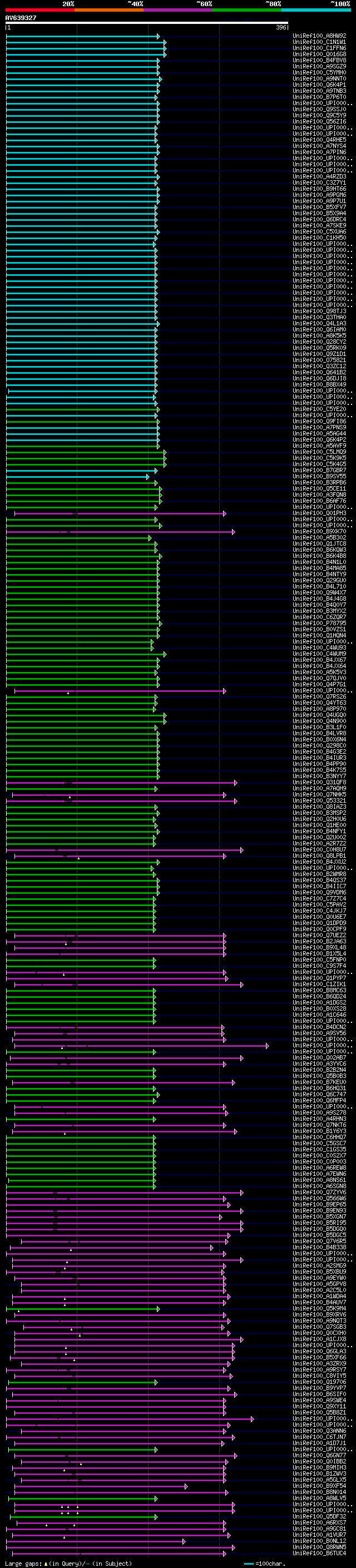Select label UniRef100_B5XFV7
Screen dimensions: 356x1568
pyautogui.click(x=319, y=207)
